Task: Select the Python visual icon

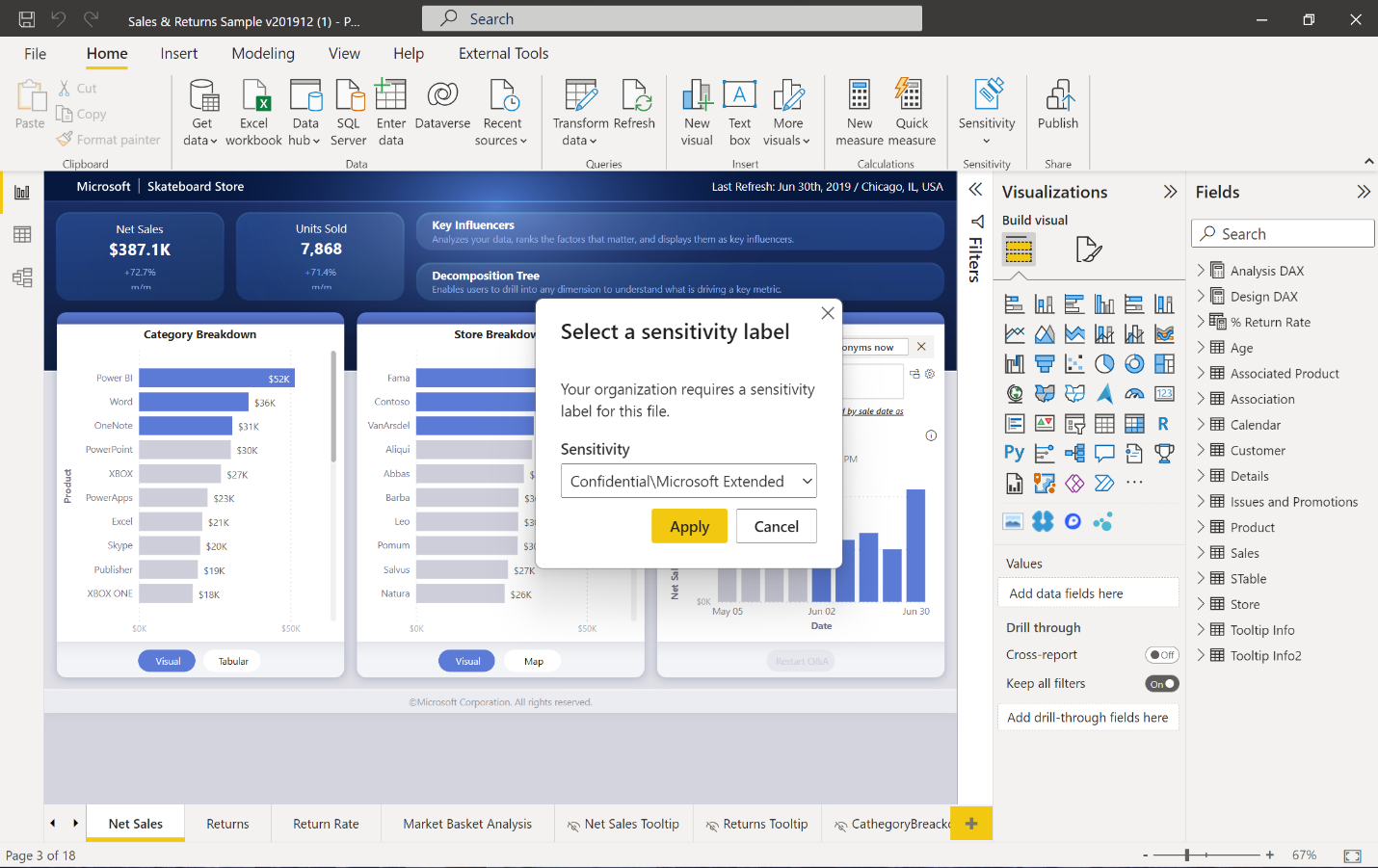Action: click(x=1014, y=453)
